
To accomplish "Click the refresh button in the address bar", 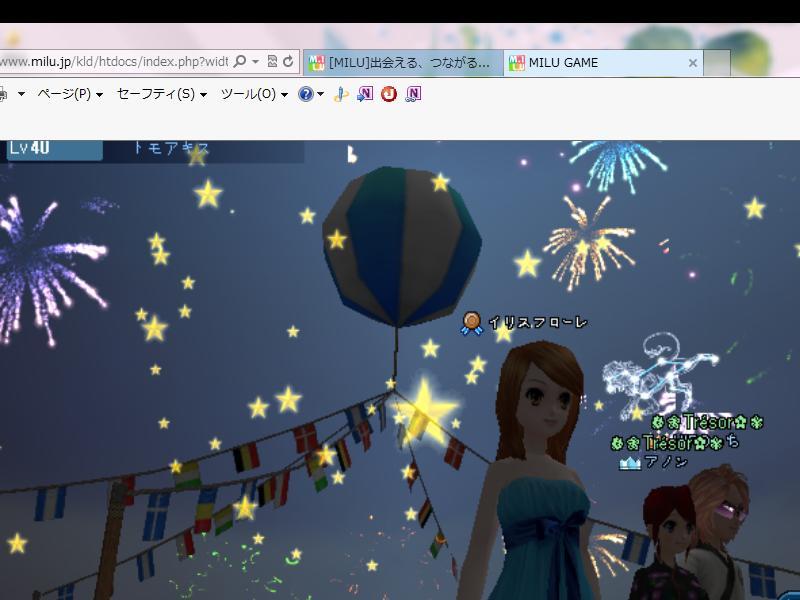I will (x=288, y=62).
